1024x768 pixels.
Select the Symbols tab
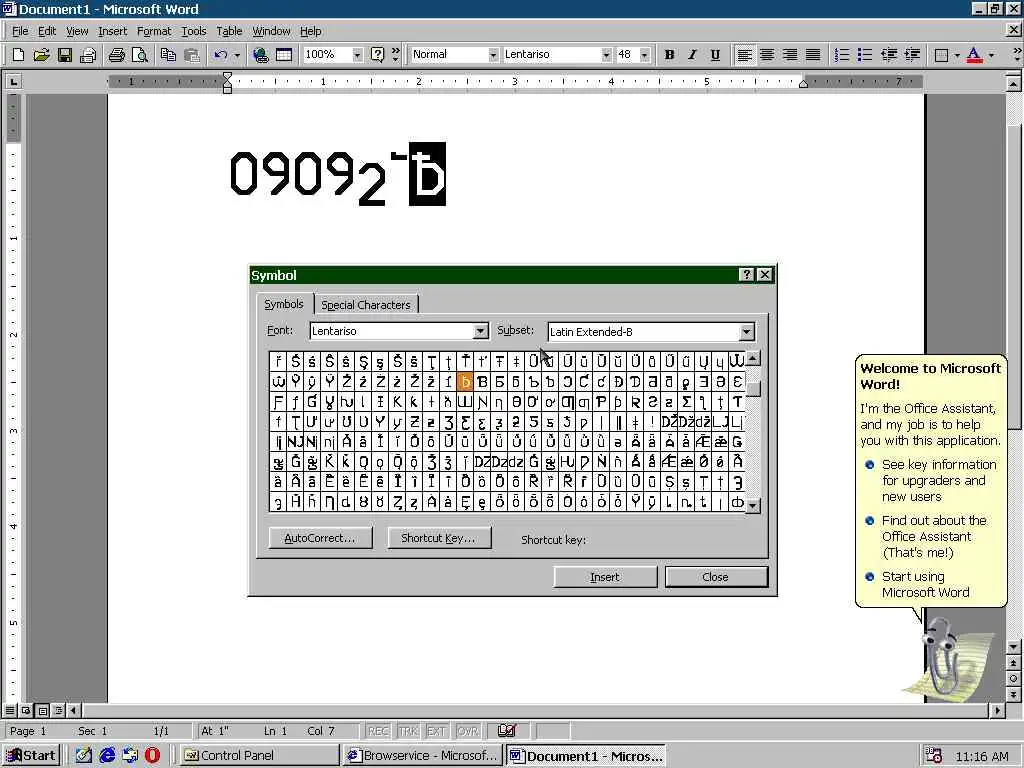283,304
